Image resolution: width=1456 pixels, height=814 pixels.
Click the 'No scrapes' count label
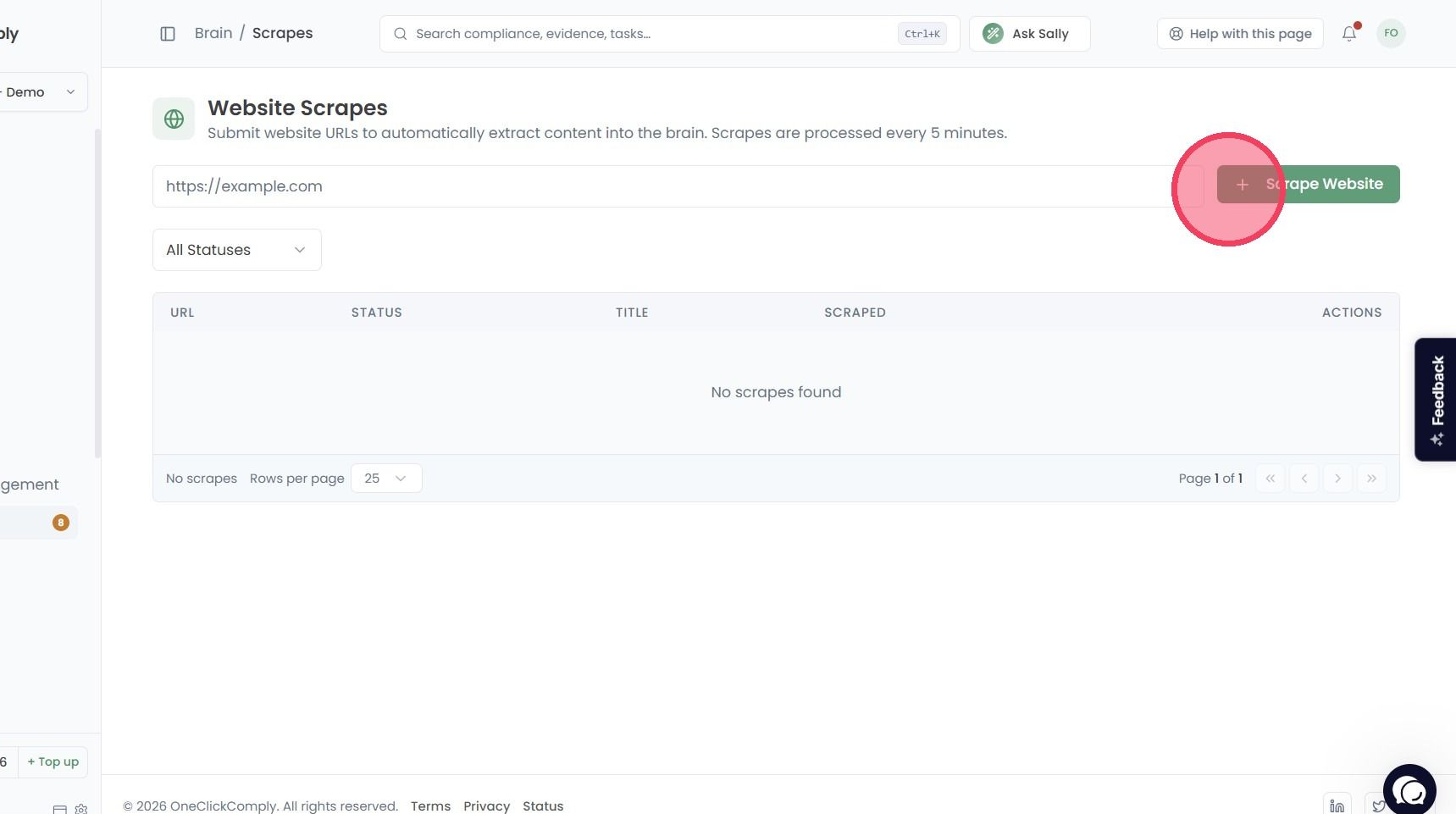(x=202, y=479)
